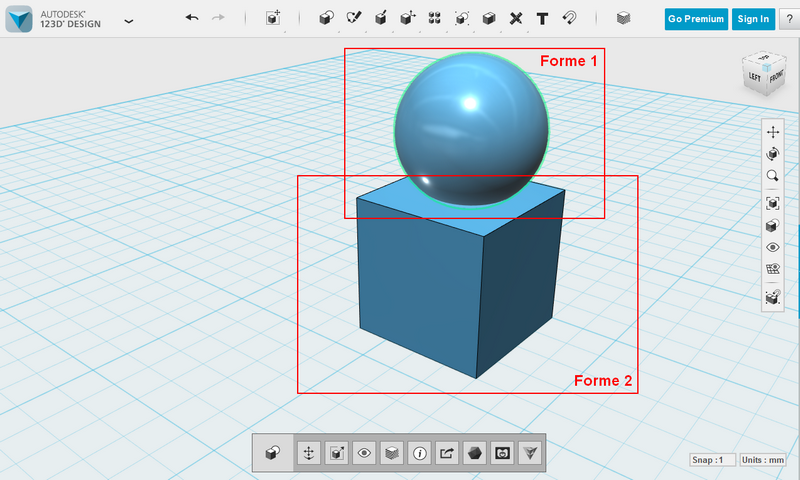The image size is (800, 480).
Task: Click the Fit to view icon
Action: [772, 203]
